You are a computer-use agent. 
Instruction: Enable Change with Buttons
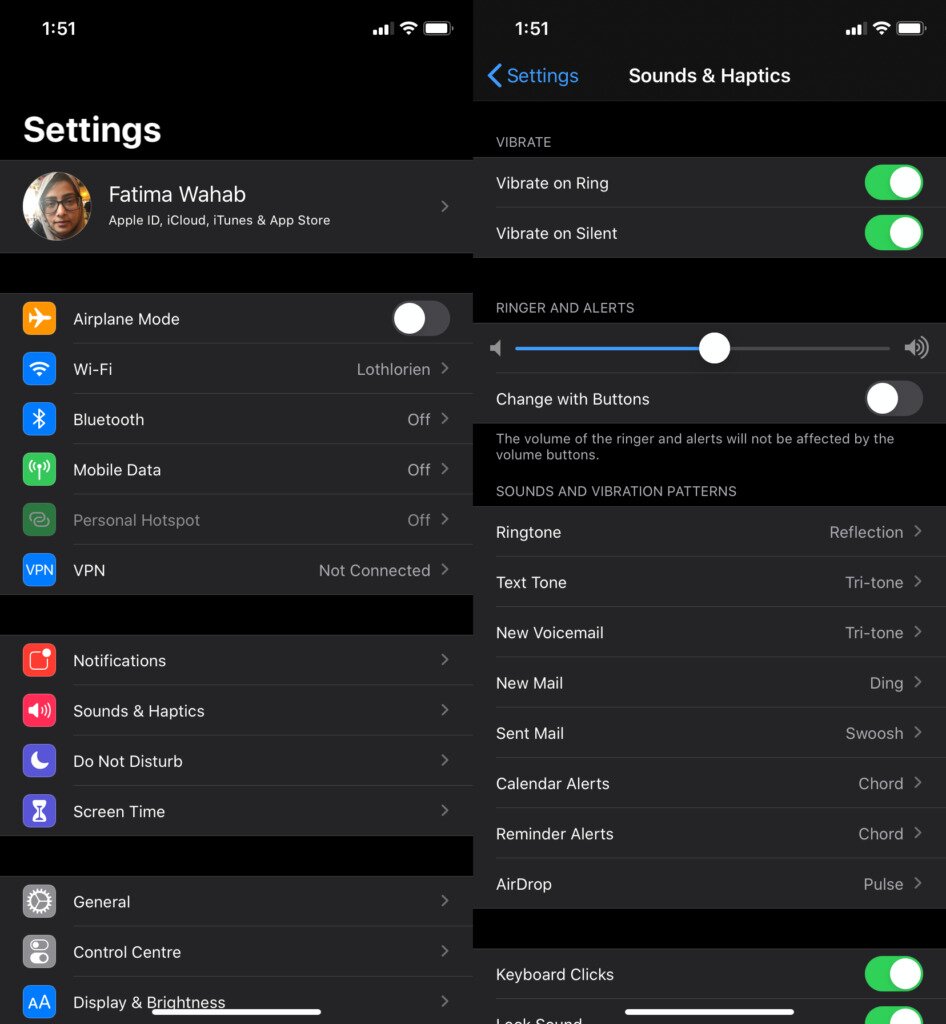(x=893, y=398)
